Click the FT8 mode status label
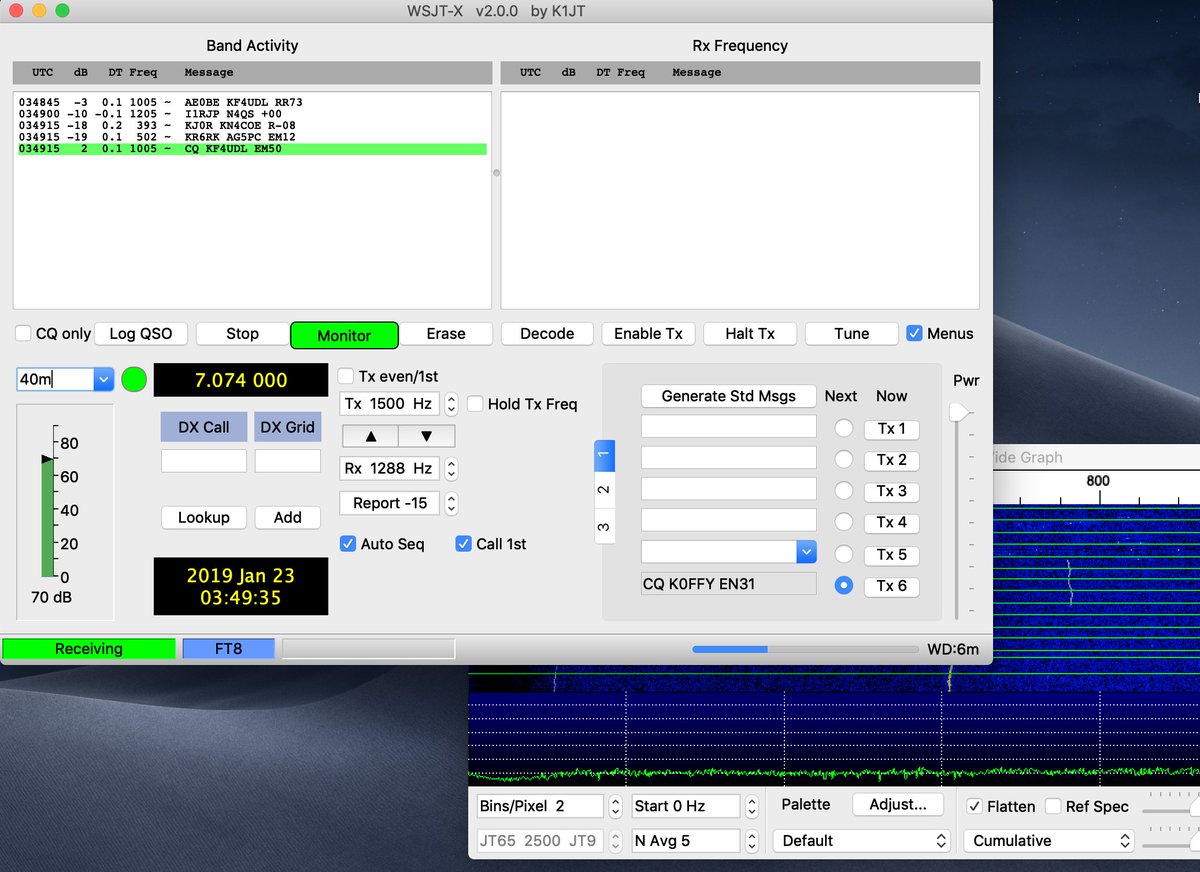1200x872 pixels. (228, 649)
